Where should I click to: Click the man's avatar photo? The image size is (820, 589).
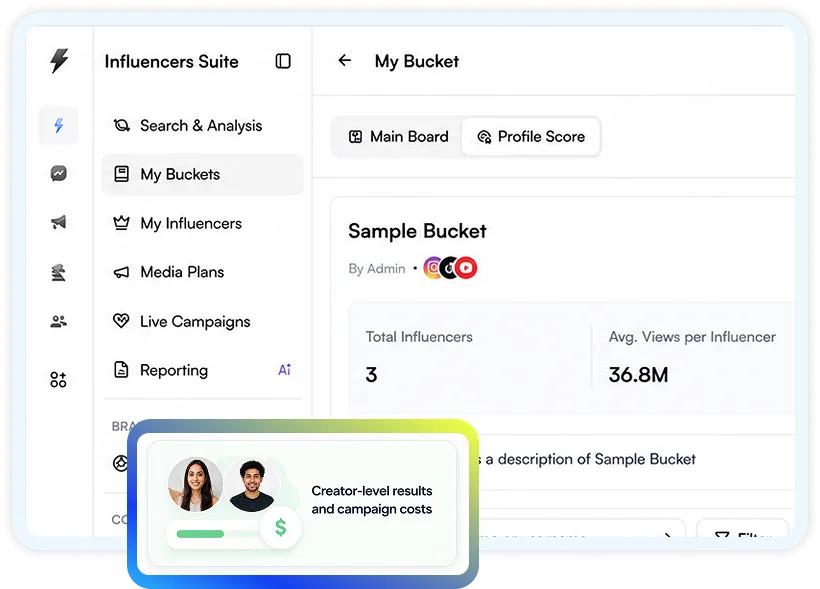(252, 484)
